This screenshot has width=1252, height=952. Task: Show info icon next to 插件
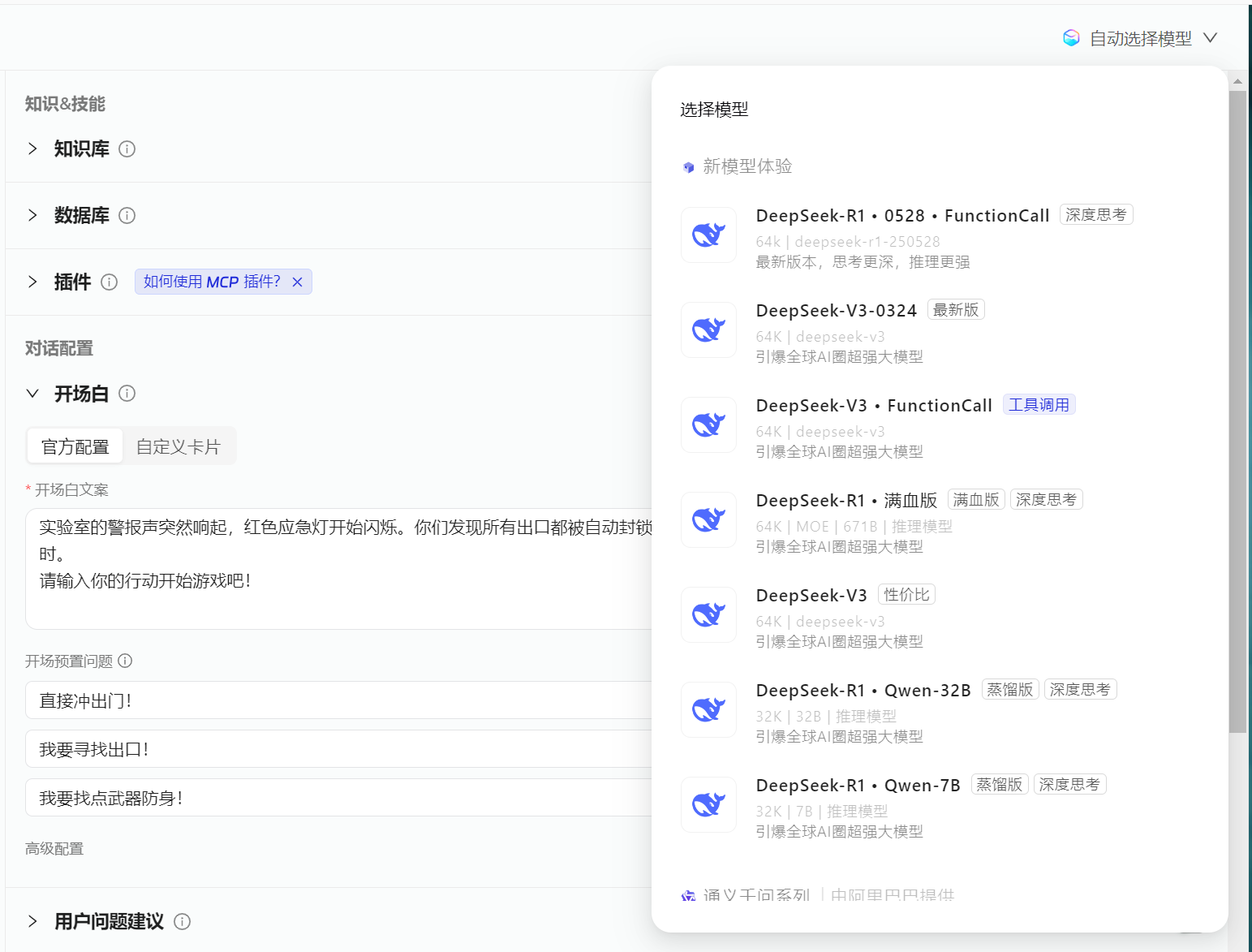tap(110, 282)
